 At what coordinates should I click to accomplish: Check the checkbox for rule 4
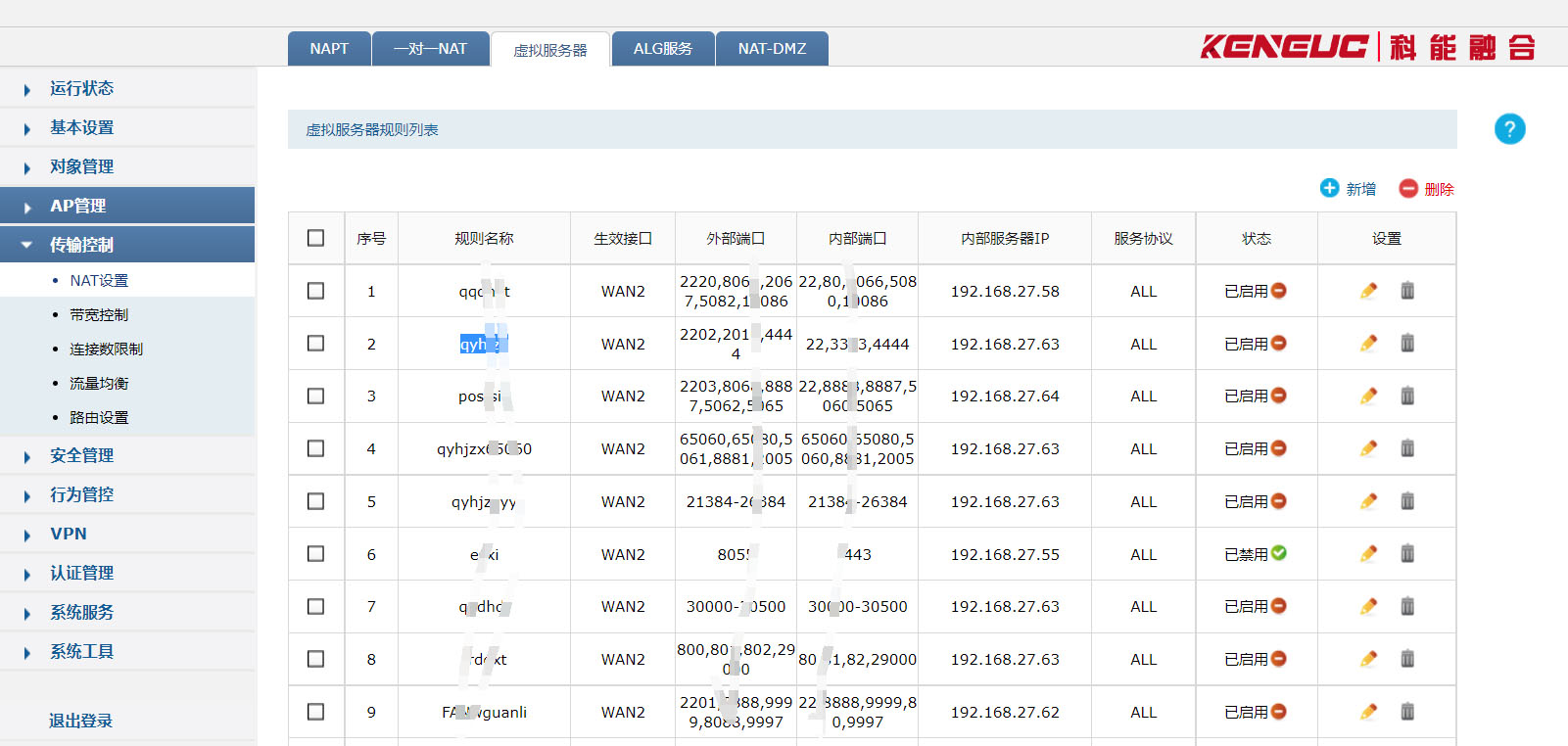tap(315, 448)
